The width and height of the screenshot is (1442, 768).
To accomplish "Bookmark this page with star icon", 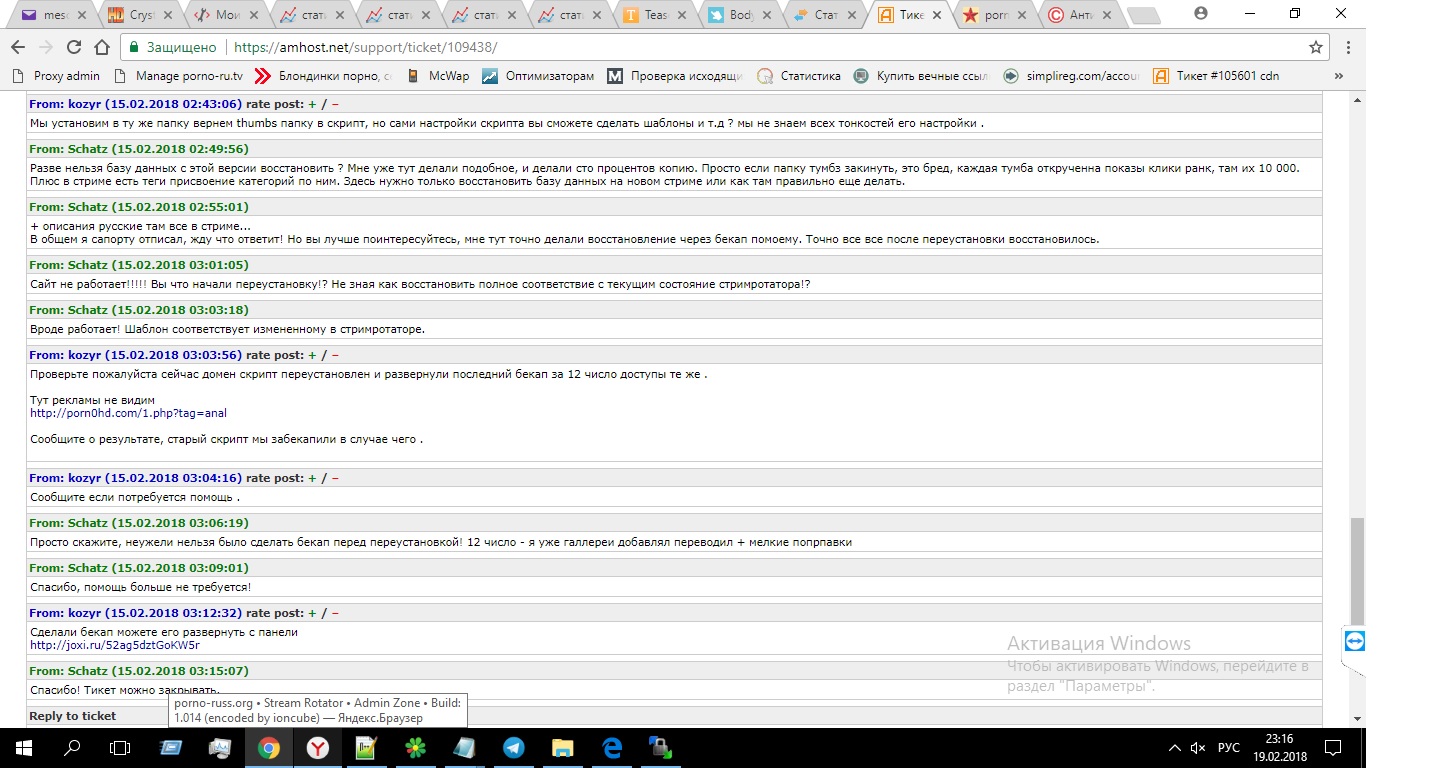I will (x=1316, y=47).
